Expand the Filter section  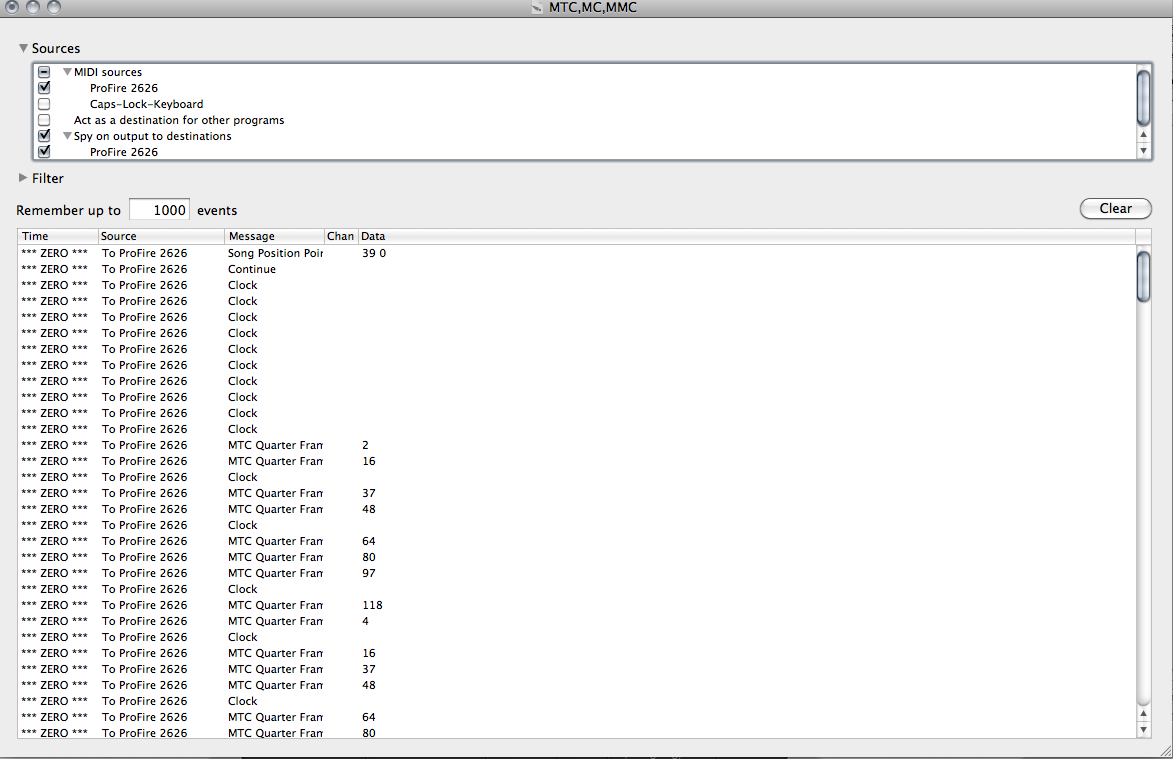click(x=23, y=178)
